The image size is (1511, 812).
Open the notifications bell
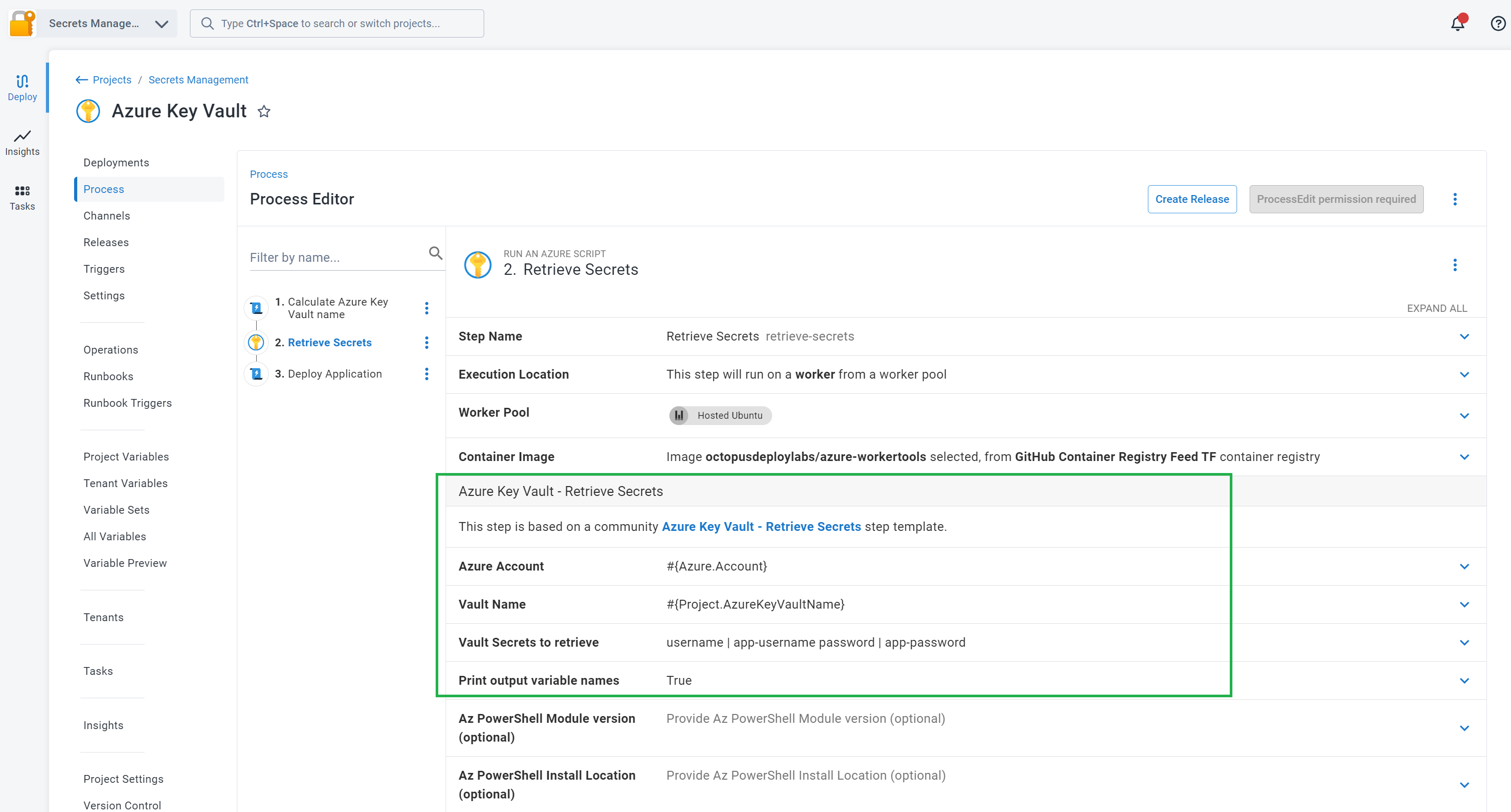[x=1457, y=23]
